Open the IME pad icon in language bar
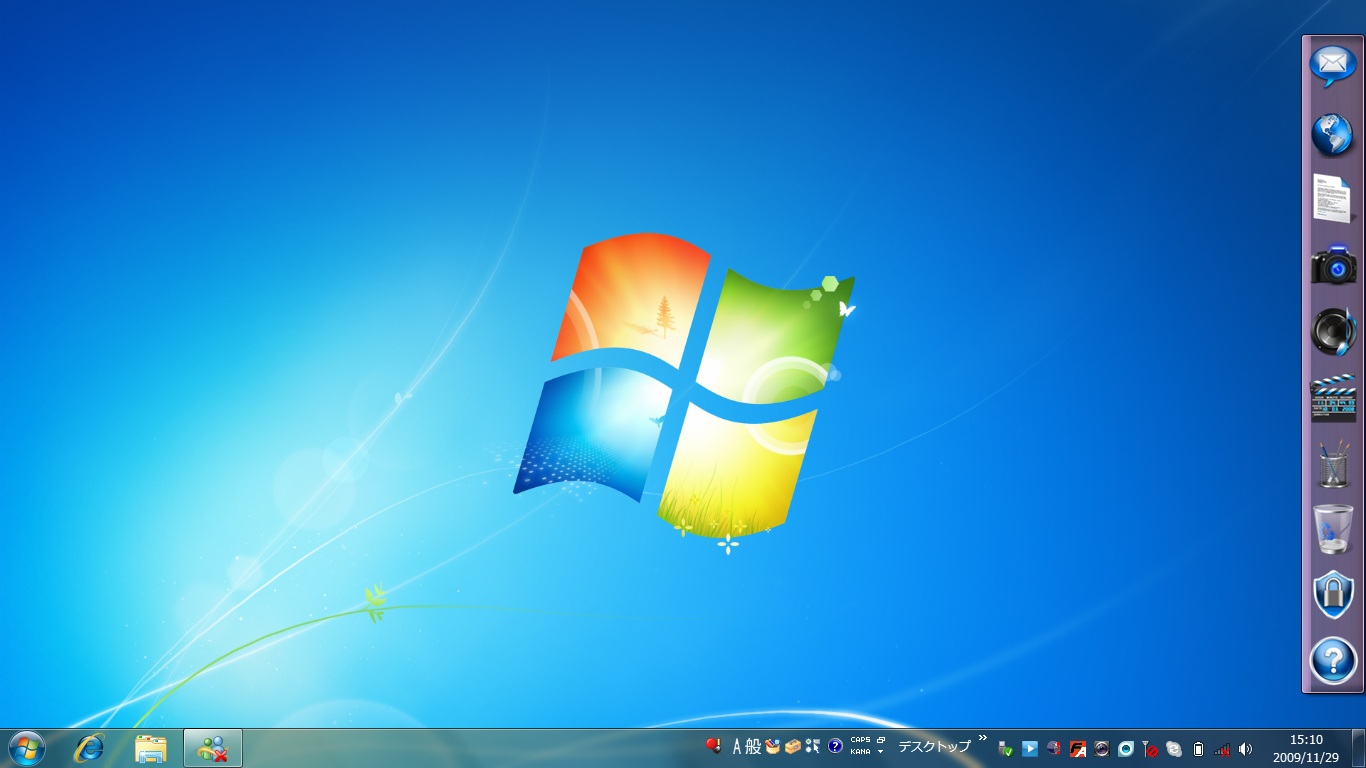The width and height of the screenshot is (1366, 768). pyautogui.click(x=773, y=746)
